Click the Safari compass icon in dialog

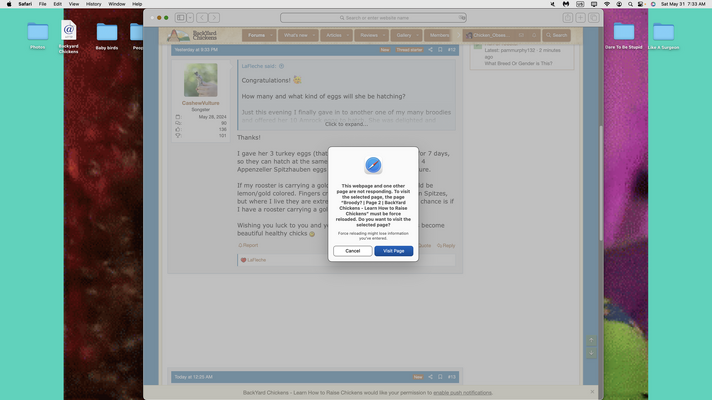point(373,165)
